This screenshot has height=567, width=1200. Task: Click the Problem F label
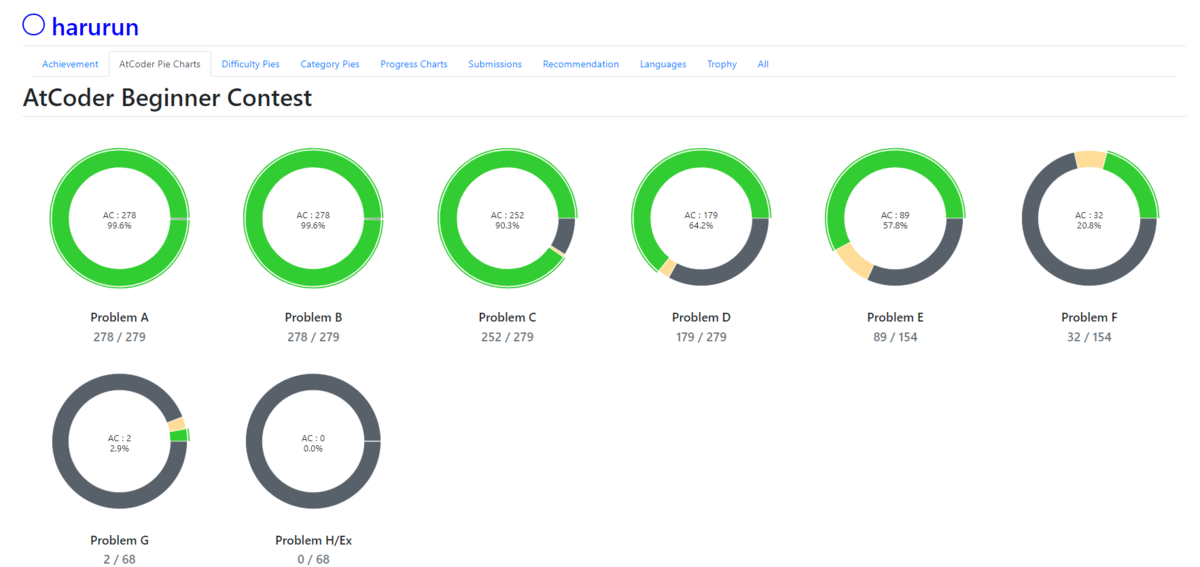coord(1089,317)
